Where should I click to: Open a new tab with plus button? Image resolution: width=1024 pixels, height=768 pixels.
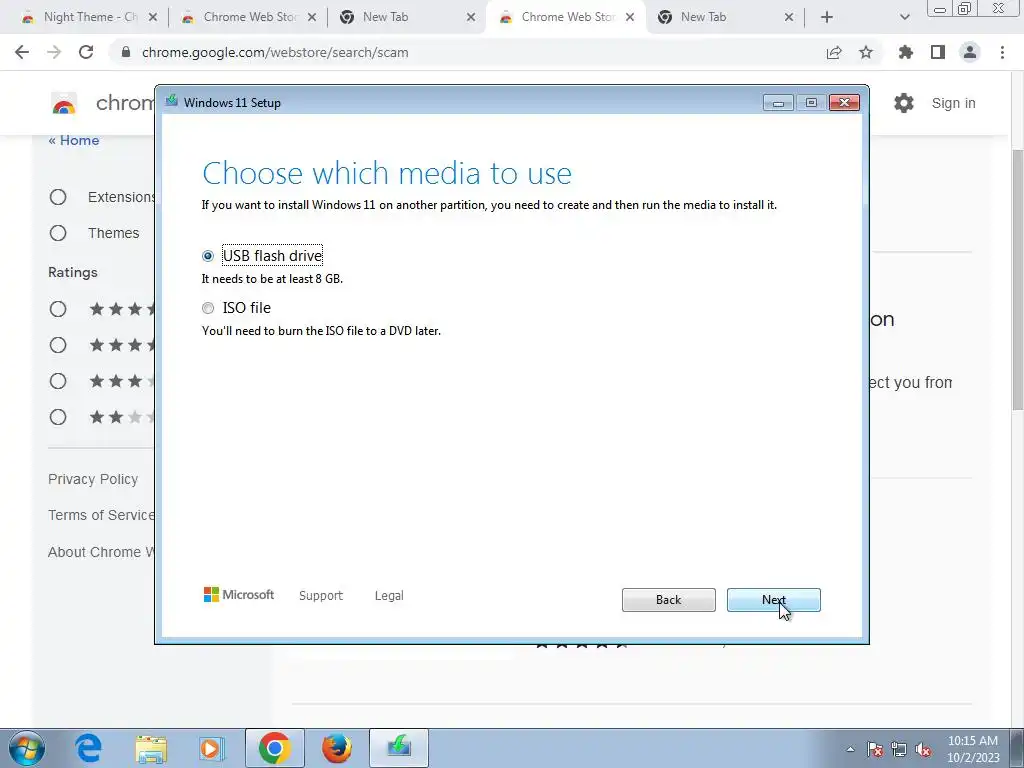pyautogui.click(x=827, y=18)
